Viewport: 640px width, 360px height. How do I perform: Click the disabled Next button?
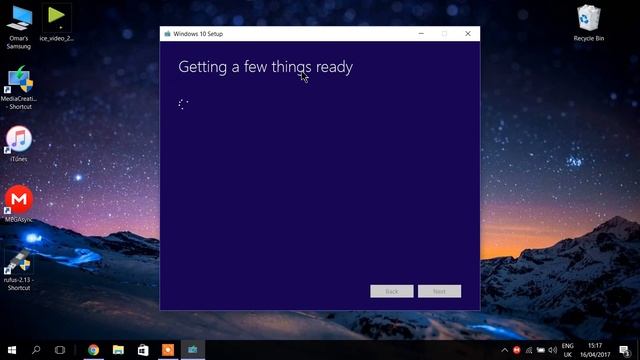(x=440, y=291)
